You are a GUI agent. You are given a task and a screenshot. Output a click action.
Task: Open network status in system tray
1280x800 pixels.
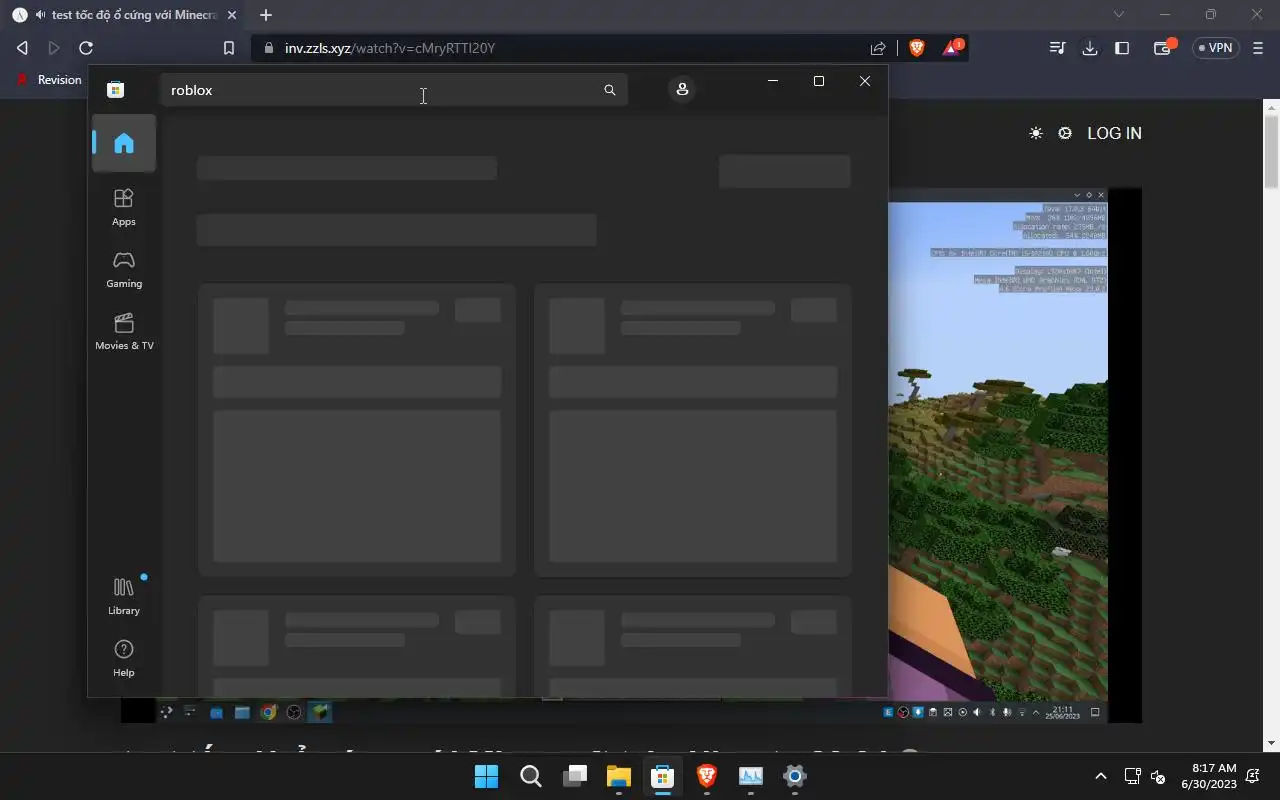1132,776
